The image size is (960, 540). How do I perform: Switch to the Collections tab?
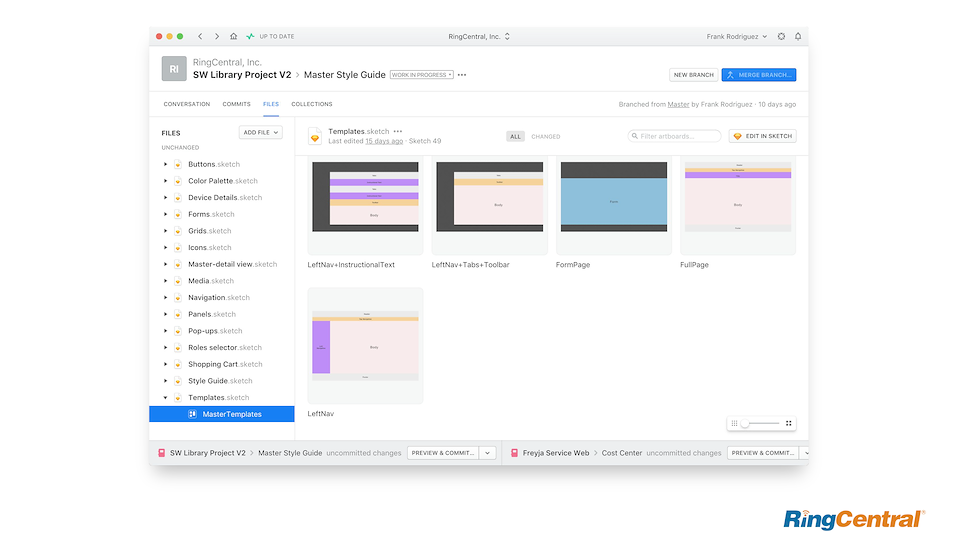(x=312, y=104)
